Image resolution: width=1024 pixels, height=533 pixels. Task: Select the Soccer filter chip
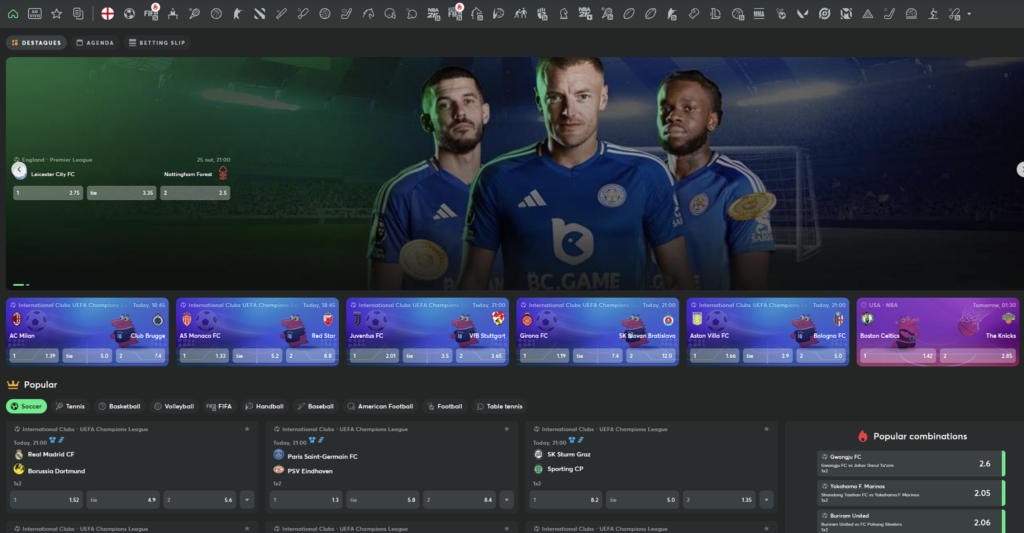point(27,406)
